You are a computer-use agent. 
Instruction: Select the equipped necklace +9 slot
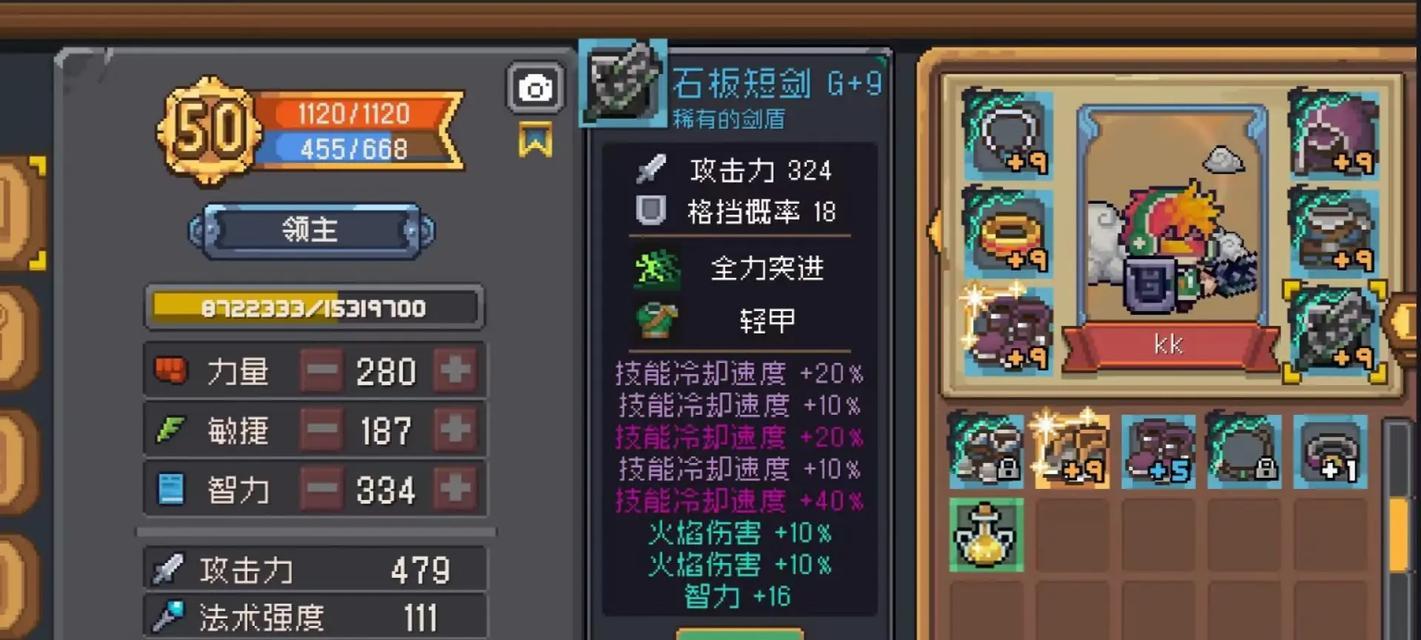[1007, 134]
